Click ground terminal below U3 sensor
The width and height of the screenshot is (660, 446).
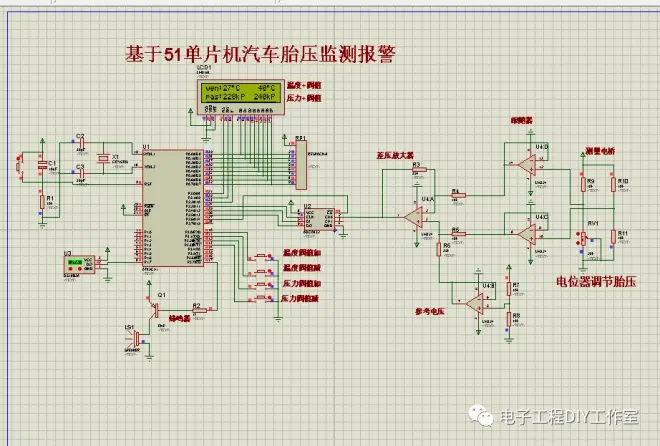coord(108,279)
